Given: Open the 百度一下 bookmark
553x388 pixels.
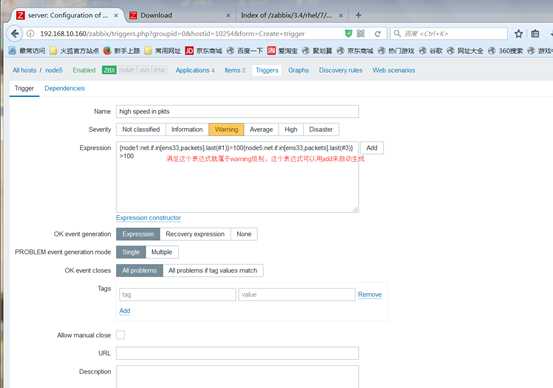Looking at the screenshot, I should (x=245, y=51).
